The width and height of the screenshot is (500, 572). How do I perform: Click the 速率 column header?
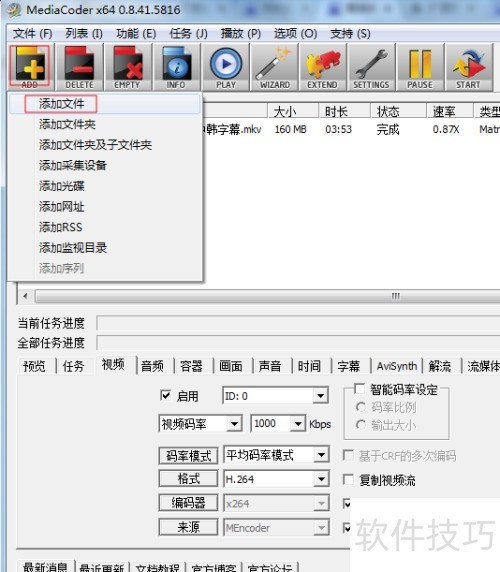(450, 111)
